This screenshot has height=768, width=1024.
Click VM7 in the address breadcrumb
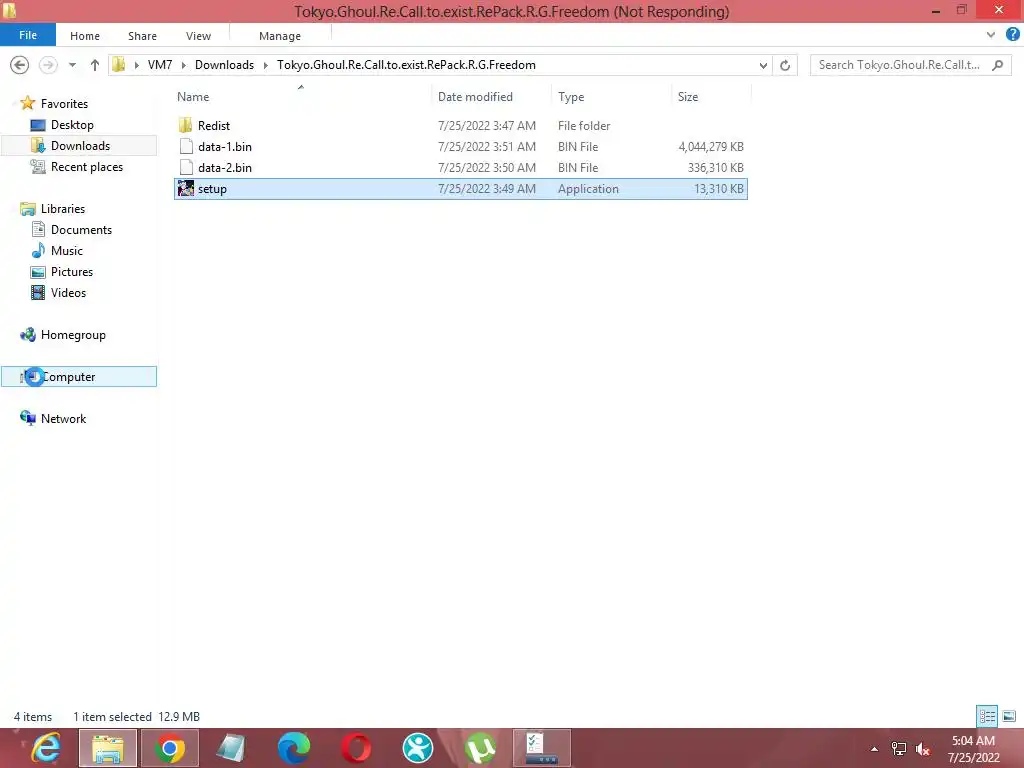point(160,65)
